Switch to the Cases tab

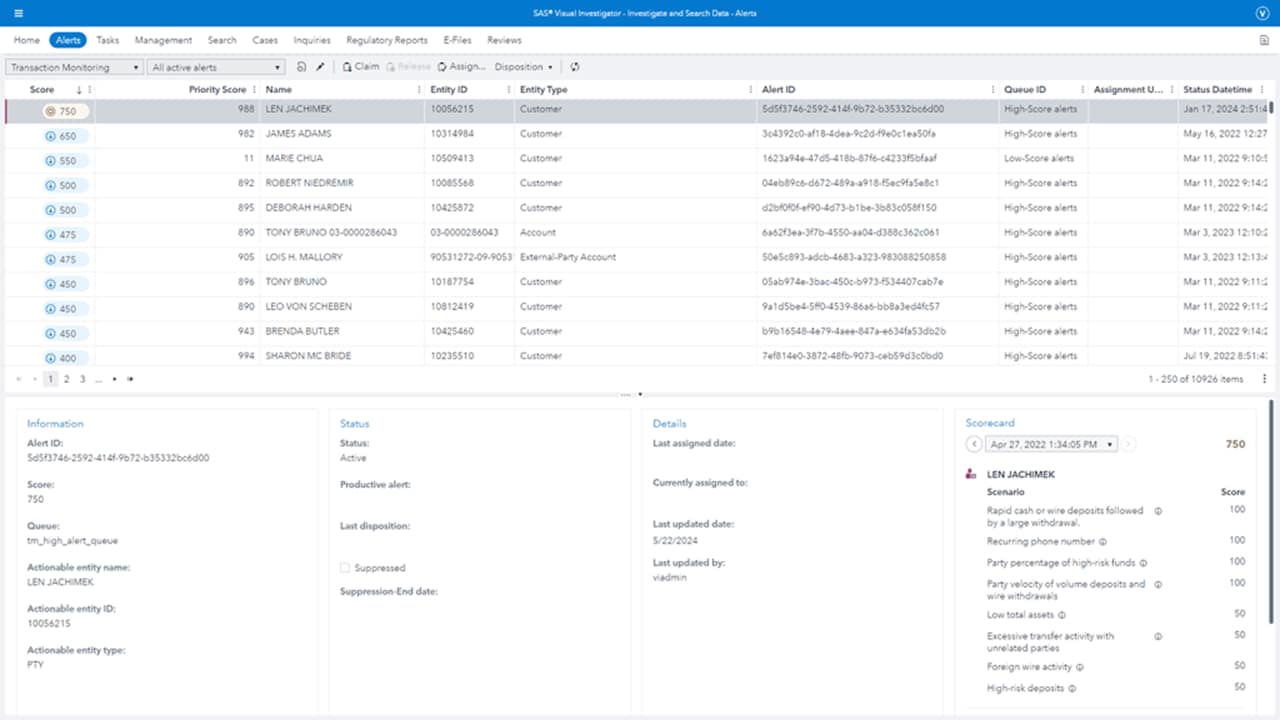[x=265, y=40]
